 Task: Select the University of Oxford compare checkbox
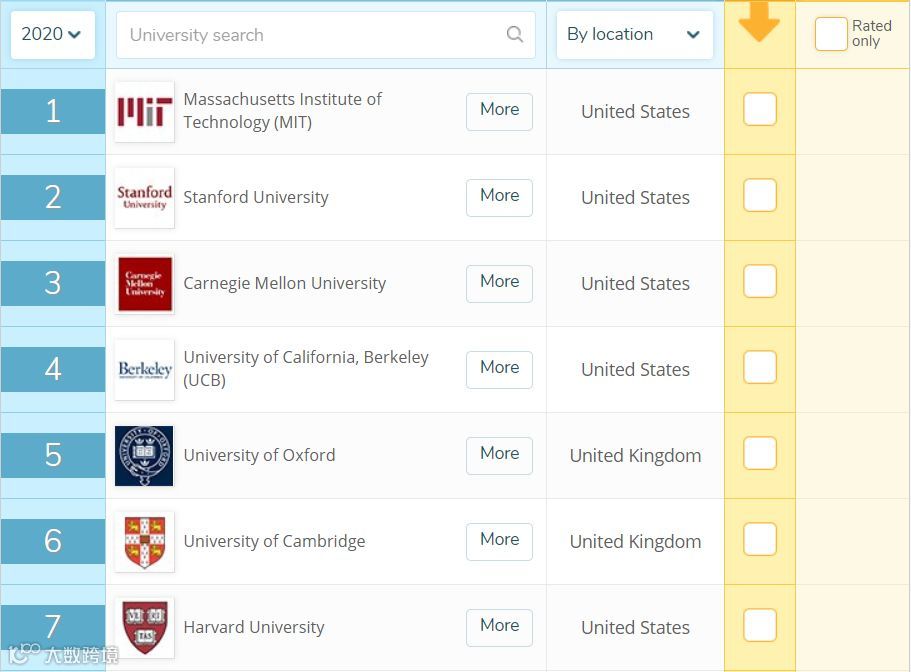coord(760,453)
